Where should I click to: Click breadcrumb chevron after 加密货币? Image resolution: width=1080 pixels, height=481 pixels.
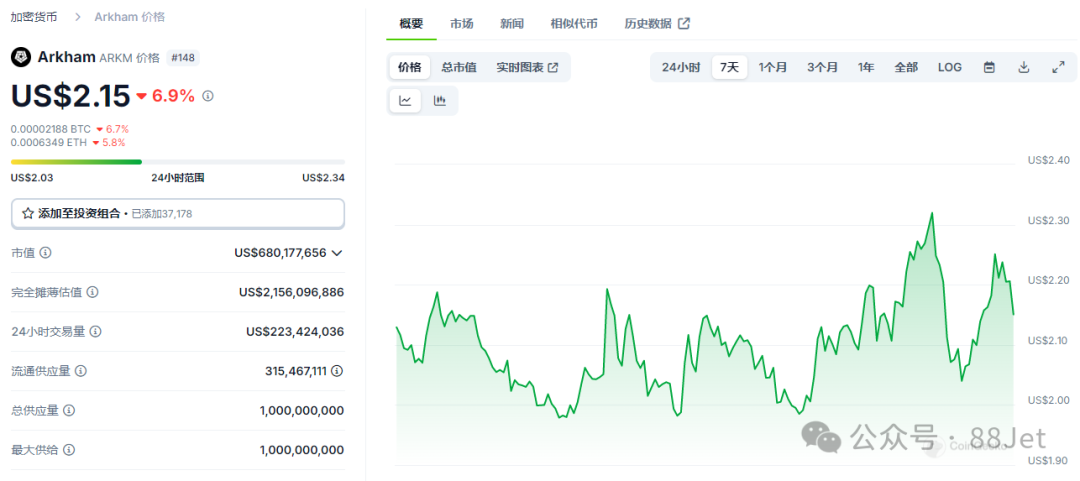pos(78,17)
